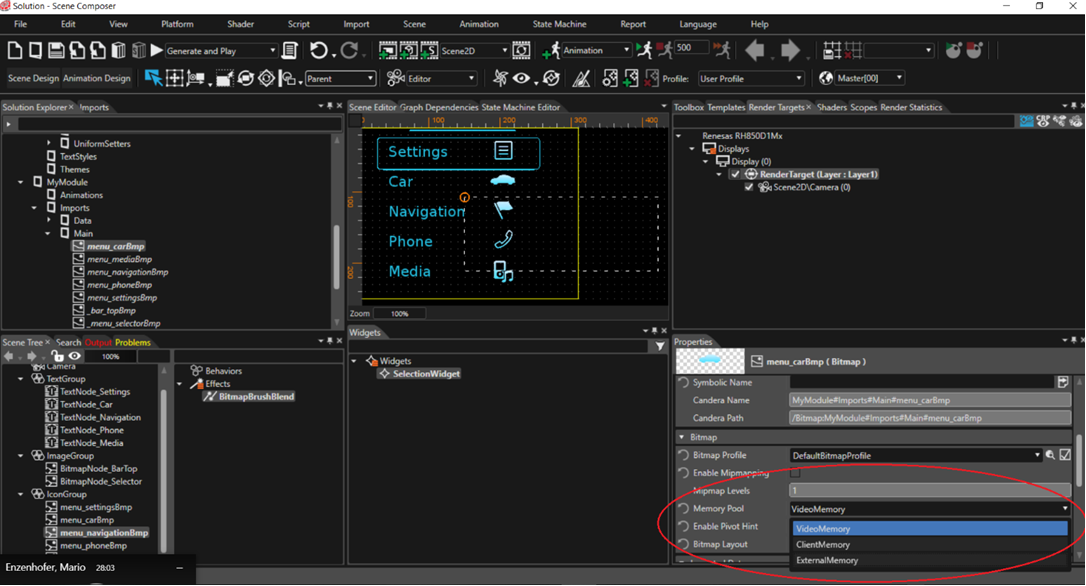The height and width of the screenshot is (586, 1086).
Task: Collapse the TextGroup node in Scene Tree
Action: point(21,379)
